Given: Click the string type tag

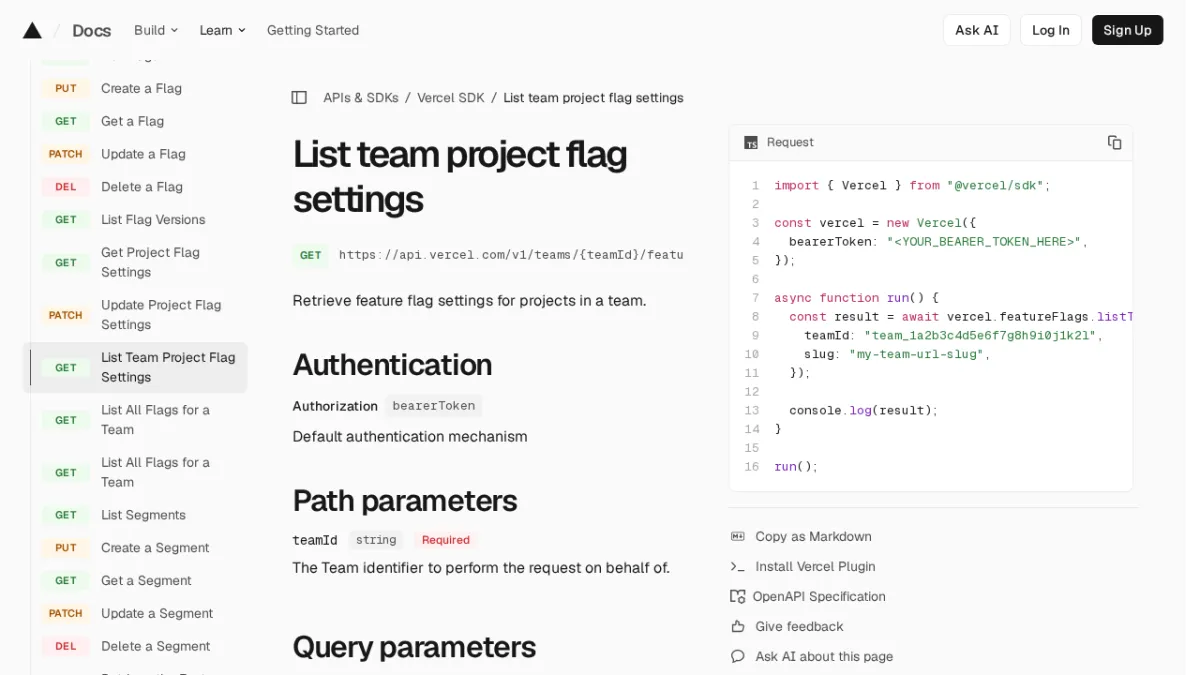Looking at the screenshot, I should tap(376, 540).
